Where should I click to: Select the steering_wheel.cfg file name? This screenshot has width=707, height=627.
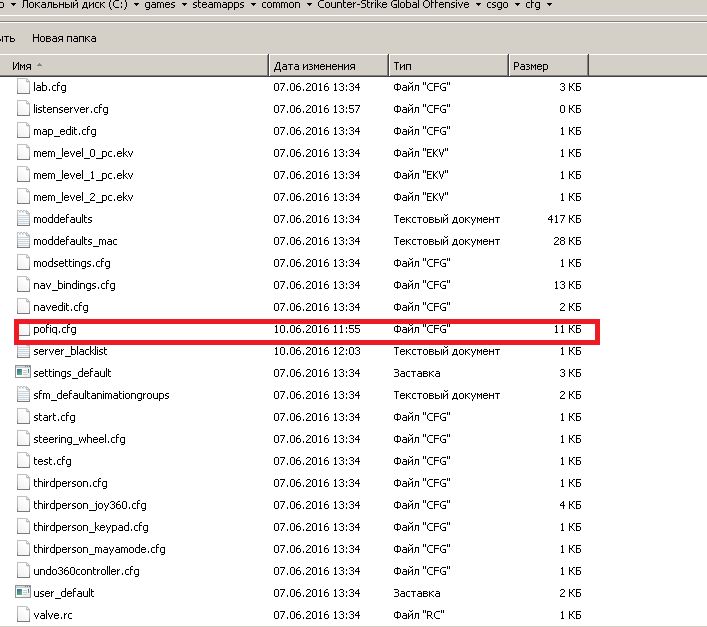click(x=79, y=439)
